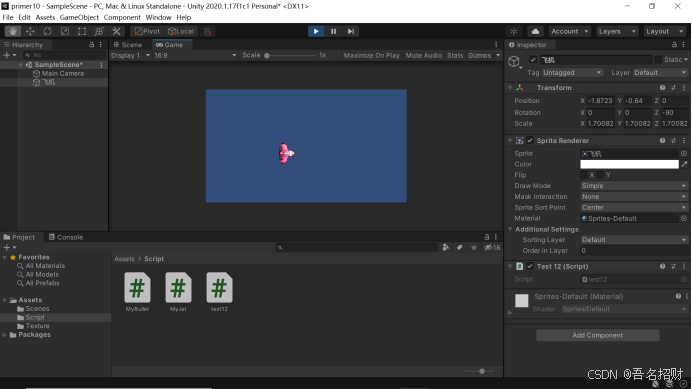Collapse the Transform component section
Screen dimensions: 692x389
click(510, 88)
